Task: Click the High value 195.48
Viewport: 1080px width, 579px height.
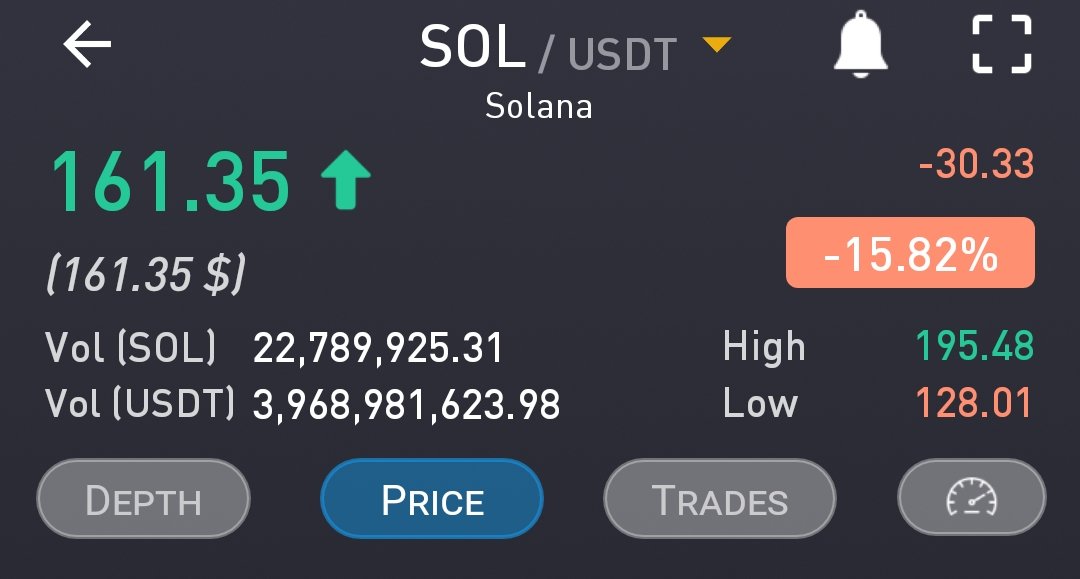Action: [975, 347]
